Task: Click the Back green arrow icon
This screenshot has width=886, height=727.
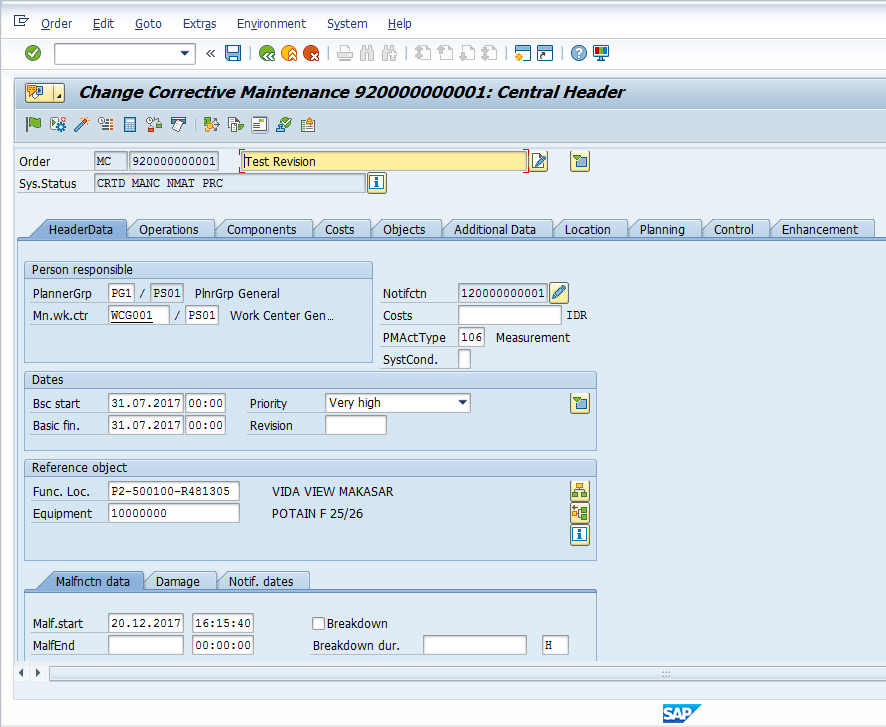Action: (267, 53)
